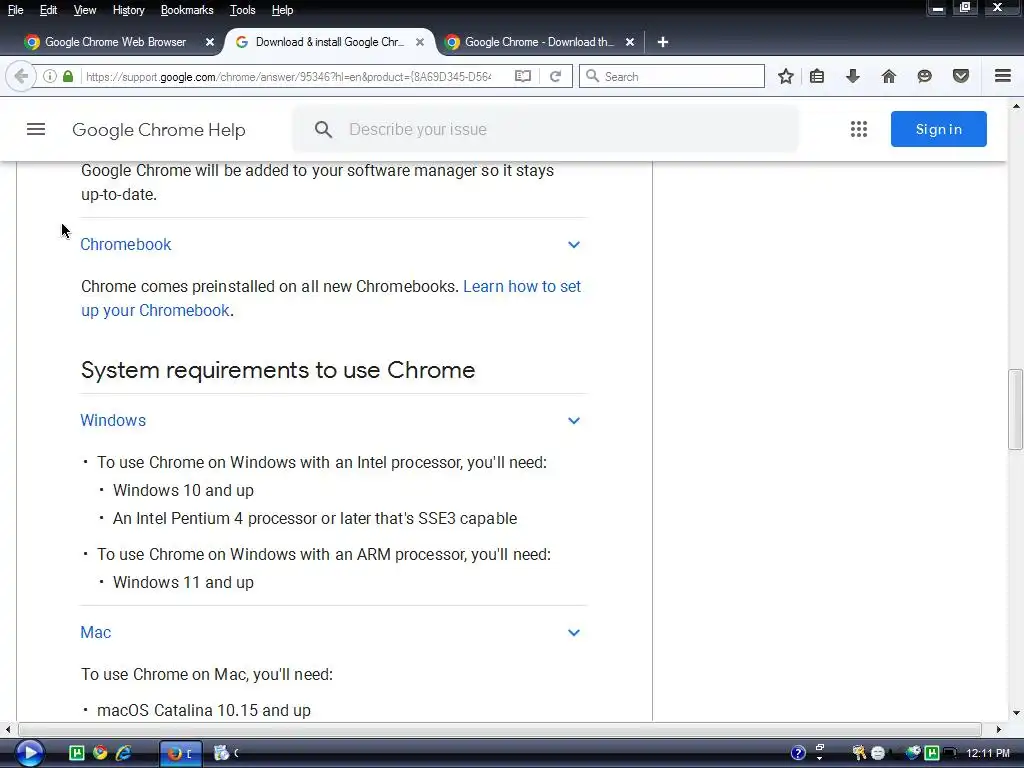
Task: Click the Google Chrome Help title
Action: pos(159,130)
